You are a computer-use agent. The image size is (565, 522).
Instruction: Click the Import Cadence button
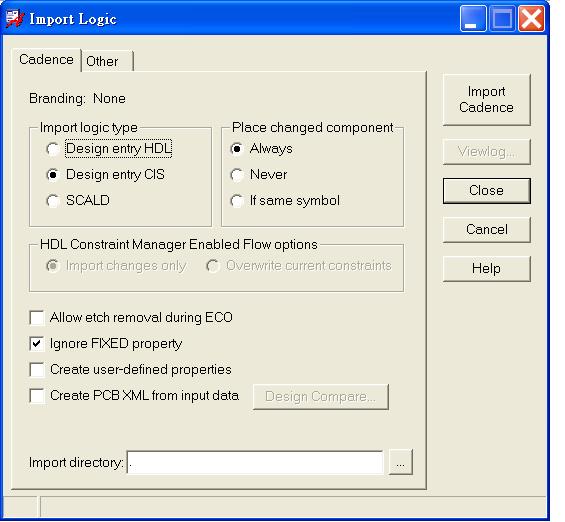[x=486, y=100]
